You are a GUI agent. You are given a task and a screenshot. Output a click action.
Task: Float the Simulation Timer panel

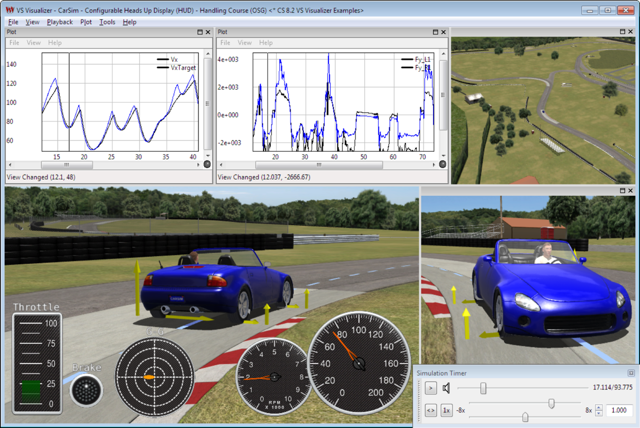[631, 372]
